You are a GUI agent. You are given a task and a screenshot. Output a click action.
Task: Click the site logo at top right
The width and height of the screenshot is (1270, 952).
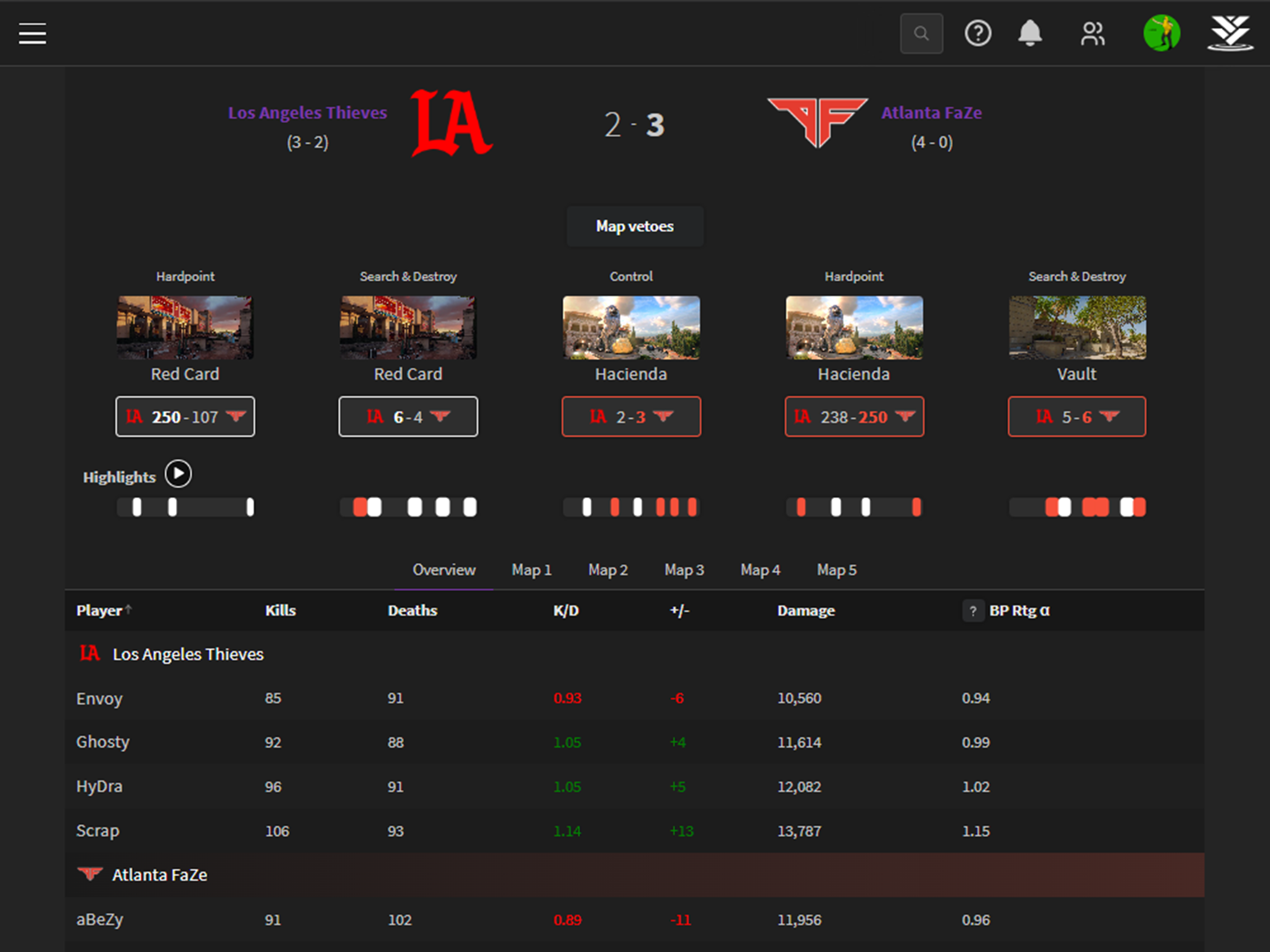point(1230,33)
